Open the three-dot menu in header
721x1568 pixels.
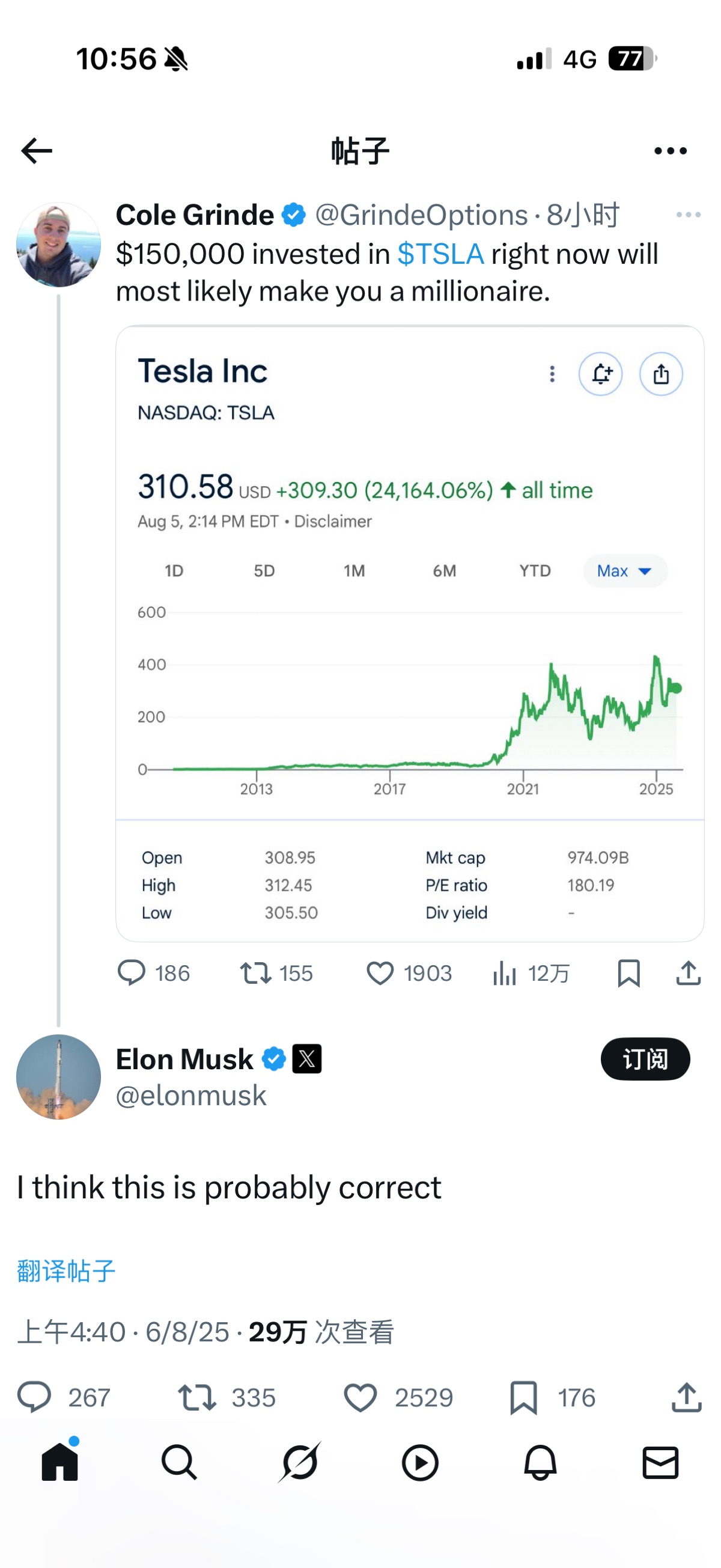point(670,151)
